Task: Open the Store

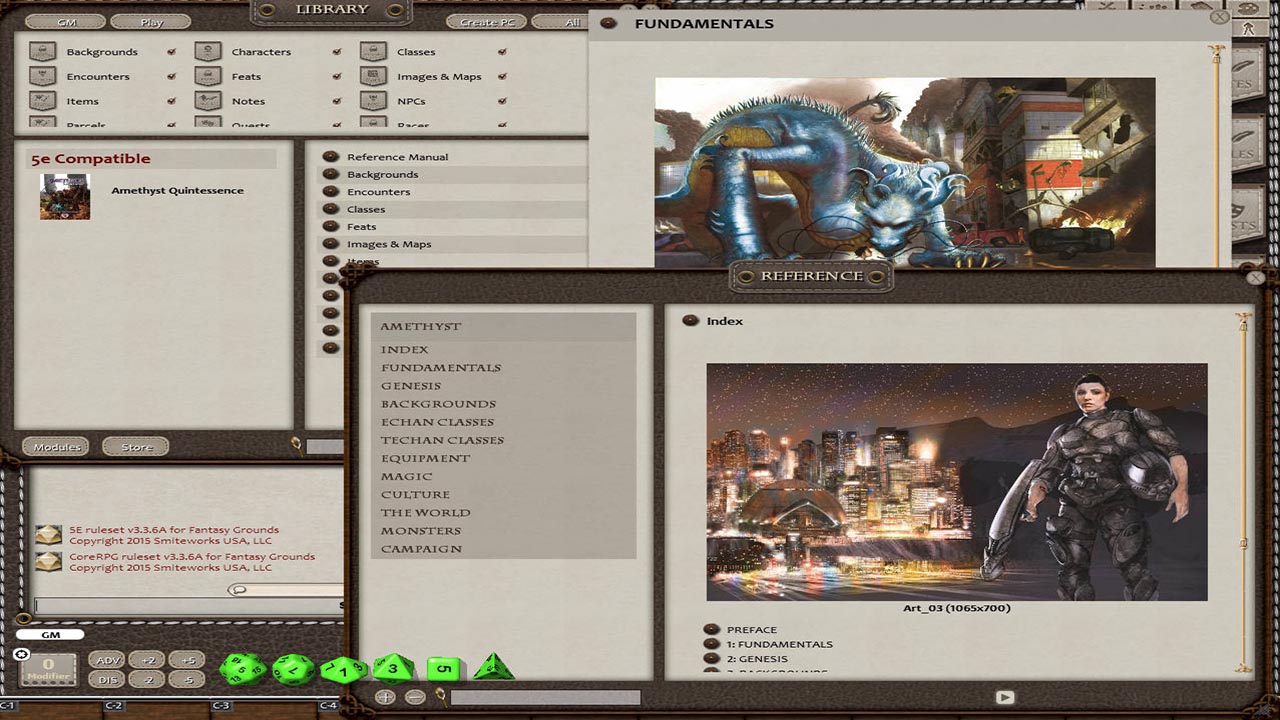Action: pos(136,446)
